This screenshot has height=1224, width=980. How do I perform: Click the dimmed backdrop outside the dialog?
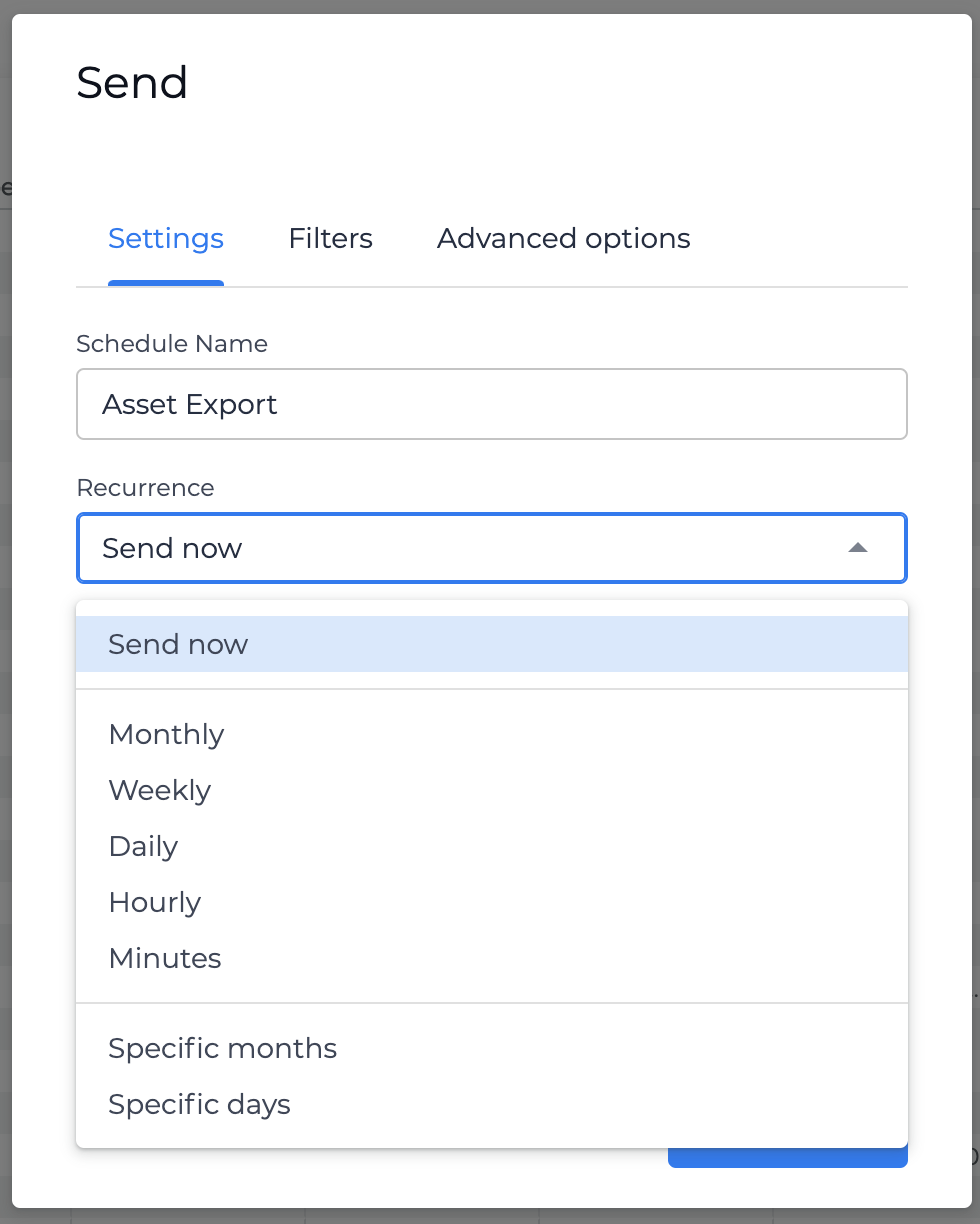[5, 600]
